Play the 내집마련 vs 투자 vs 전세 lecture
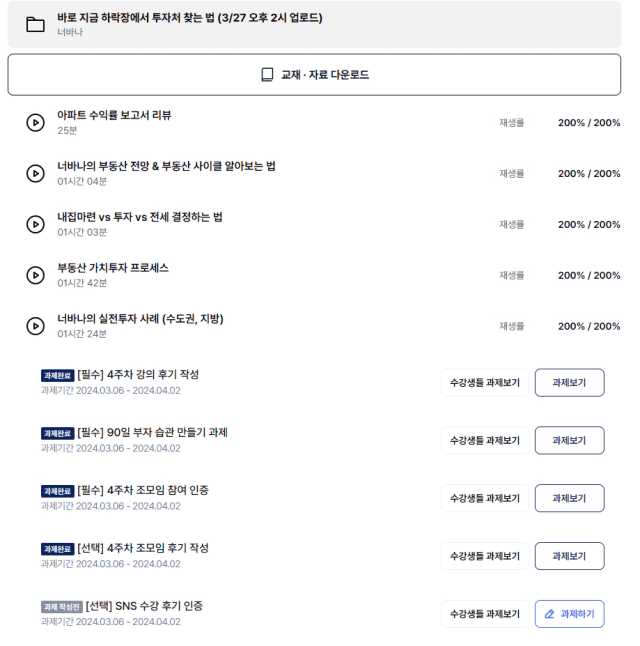640x646 pixels. pos(35,225)
